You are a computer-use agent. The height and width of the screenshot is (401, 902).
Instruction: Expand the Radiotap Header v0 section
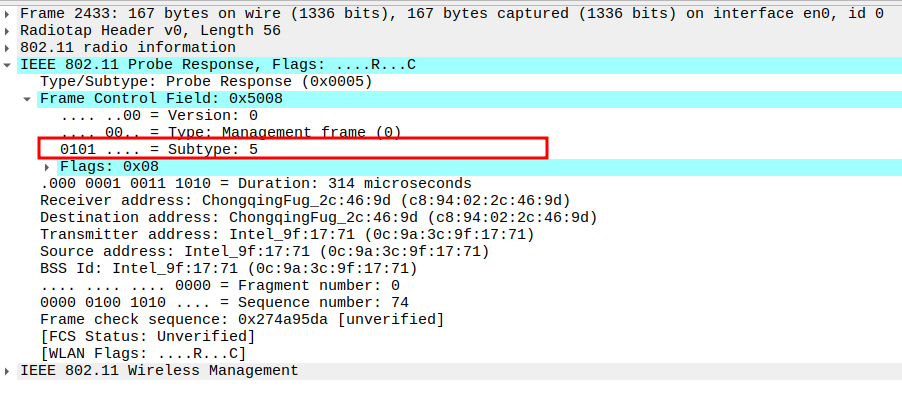[9, 30]
